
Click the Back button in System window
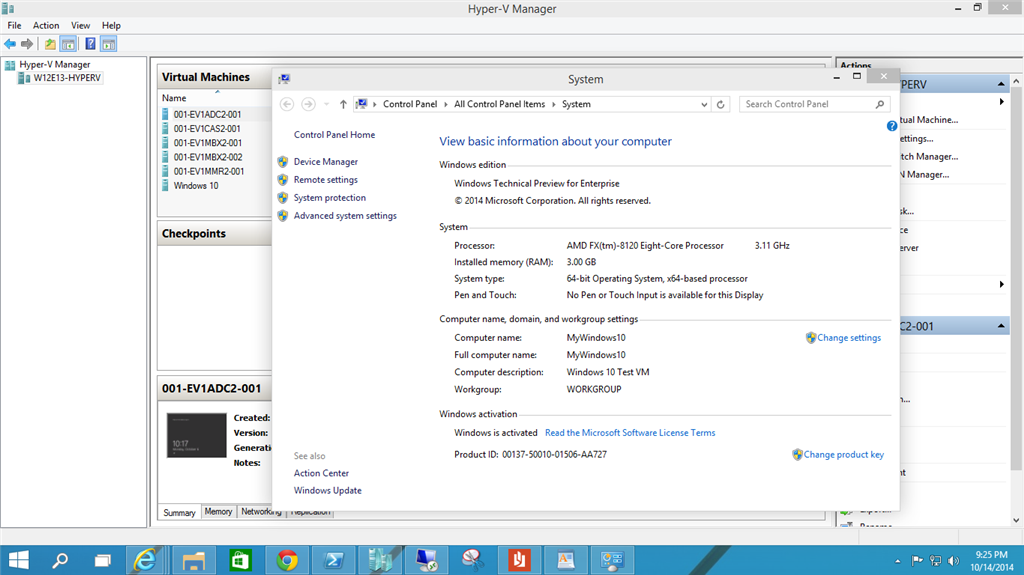[287, 104]
